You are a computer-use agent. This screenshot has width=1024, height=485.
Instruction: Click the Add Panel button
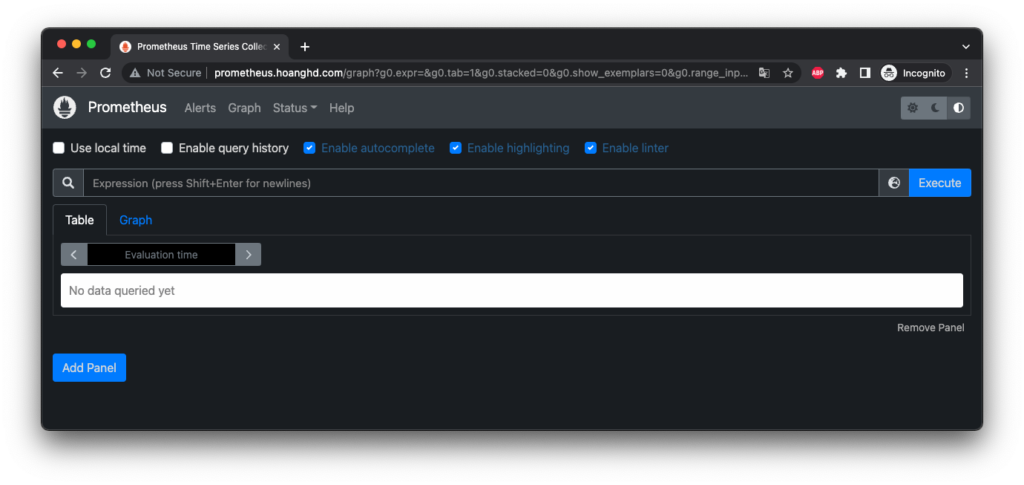point(89,368)
